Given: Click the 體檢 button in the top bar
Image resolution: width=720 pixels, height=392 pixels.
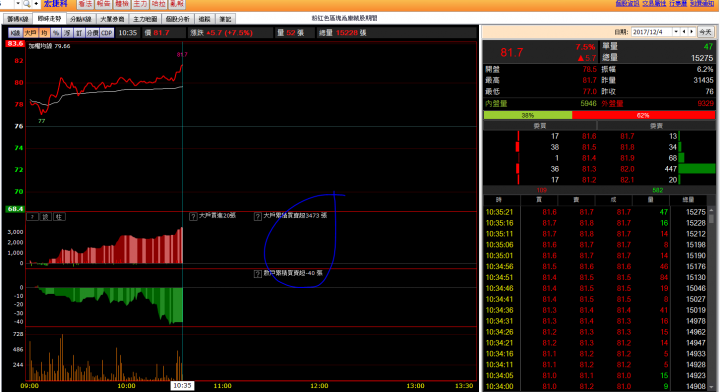Looking at the screenshot, I should [x=122, y=4].
